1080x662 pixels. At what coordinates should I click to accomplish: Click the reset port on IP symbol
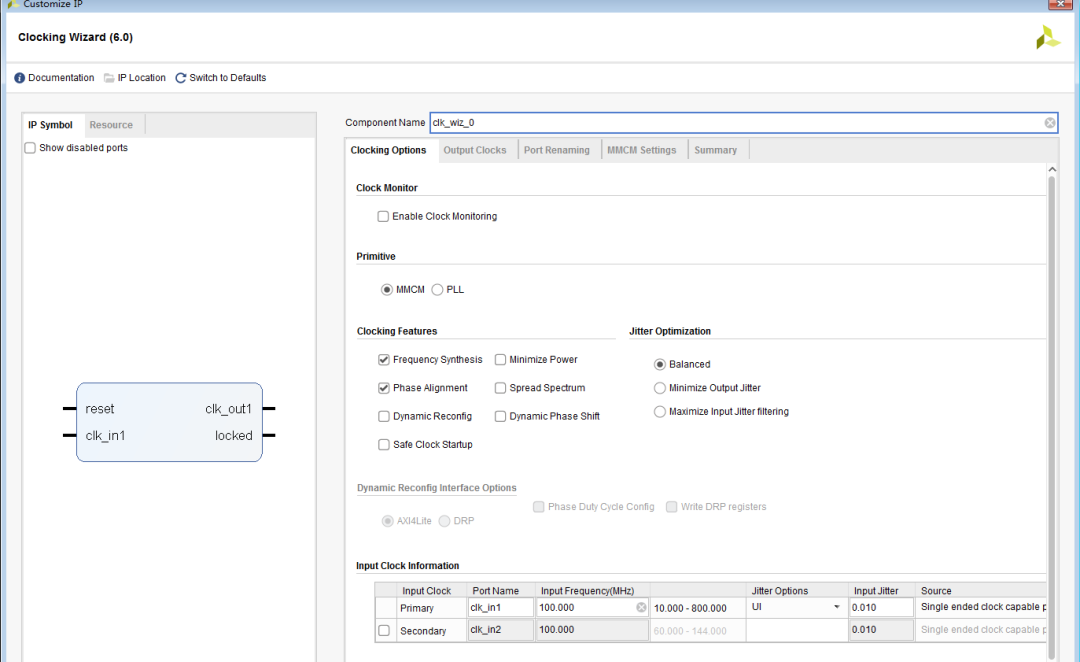[100, 408]
